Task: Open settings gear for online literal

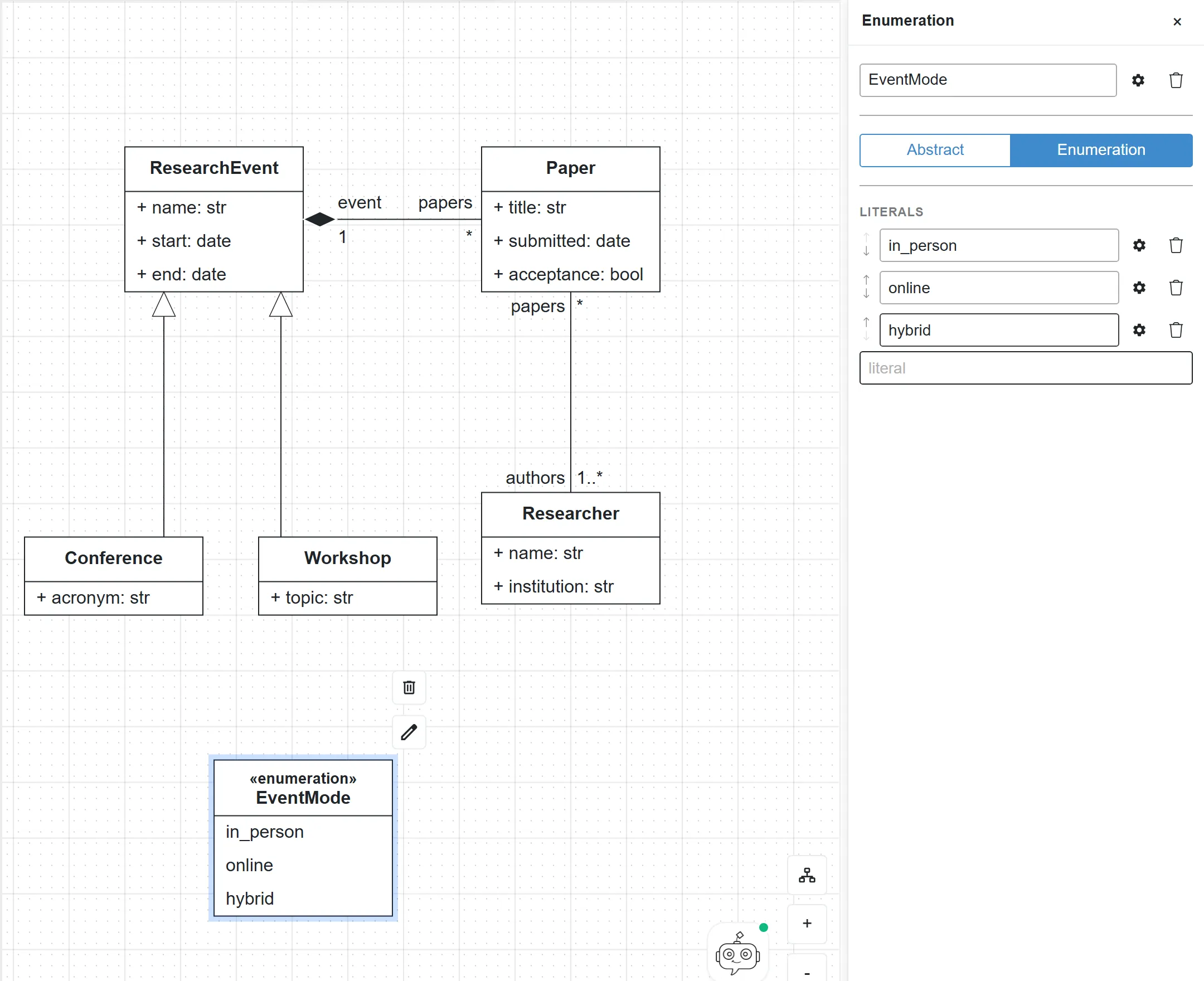Action: tap(1139, 288)
